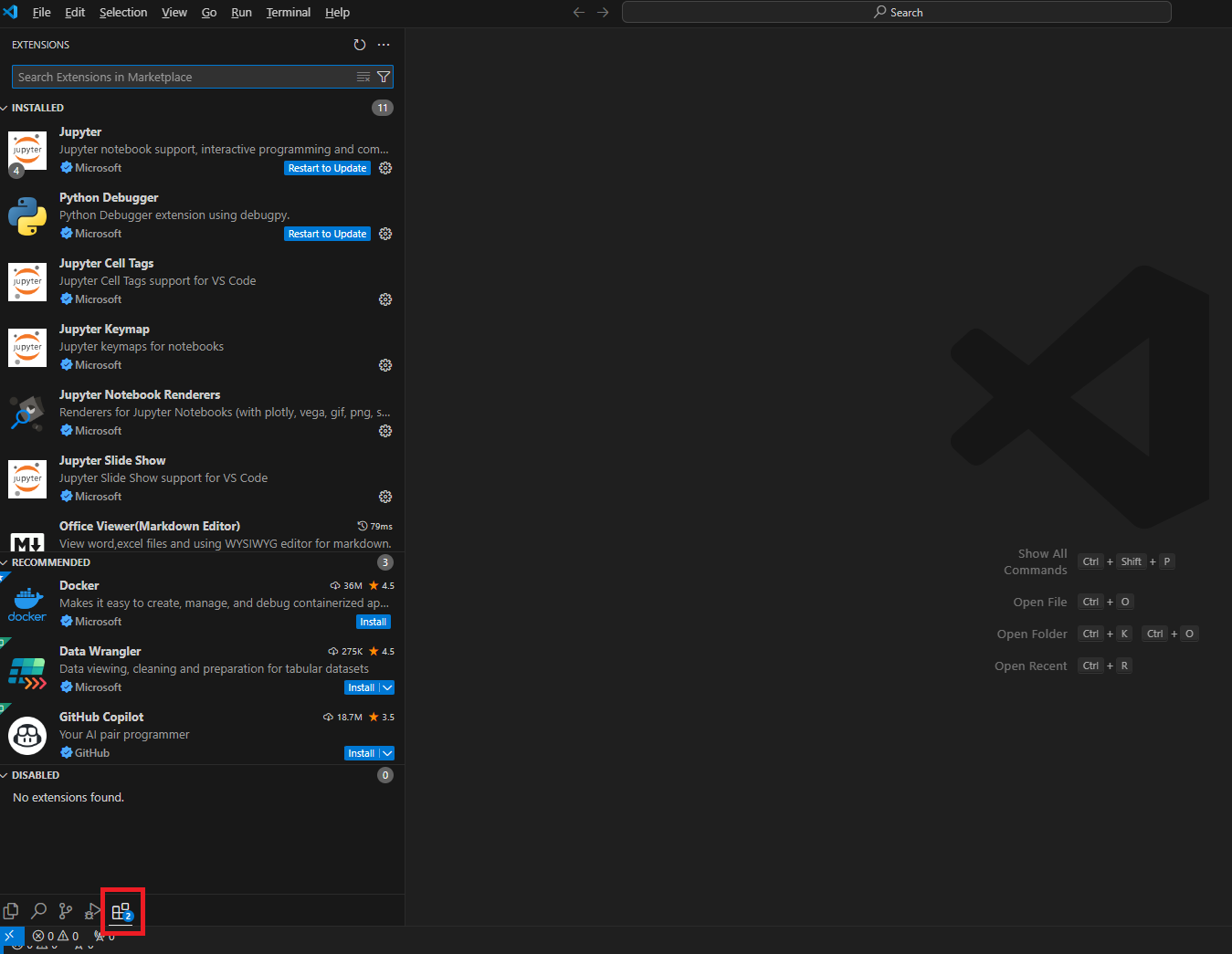
Task: Select the Jupyter Keymap extension entry
Action: pyautogui.click(x=202, y=347)
